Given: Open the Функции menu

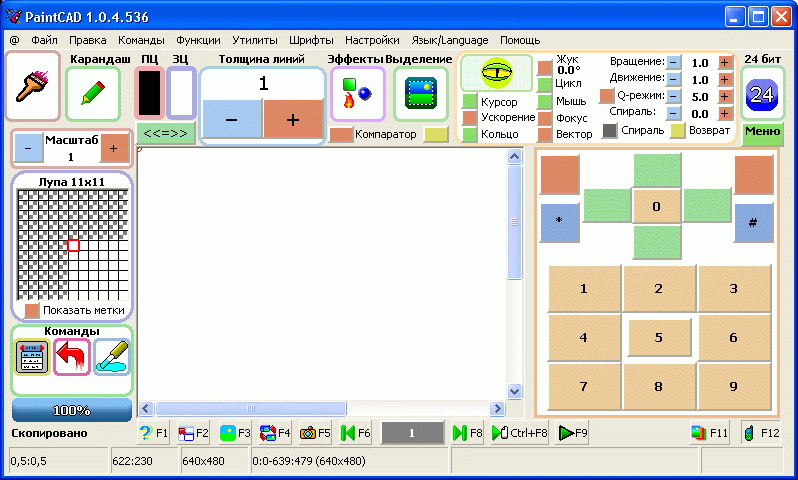Looking at the screenshot, I should pos(198,40).
